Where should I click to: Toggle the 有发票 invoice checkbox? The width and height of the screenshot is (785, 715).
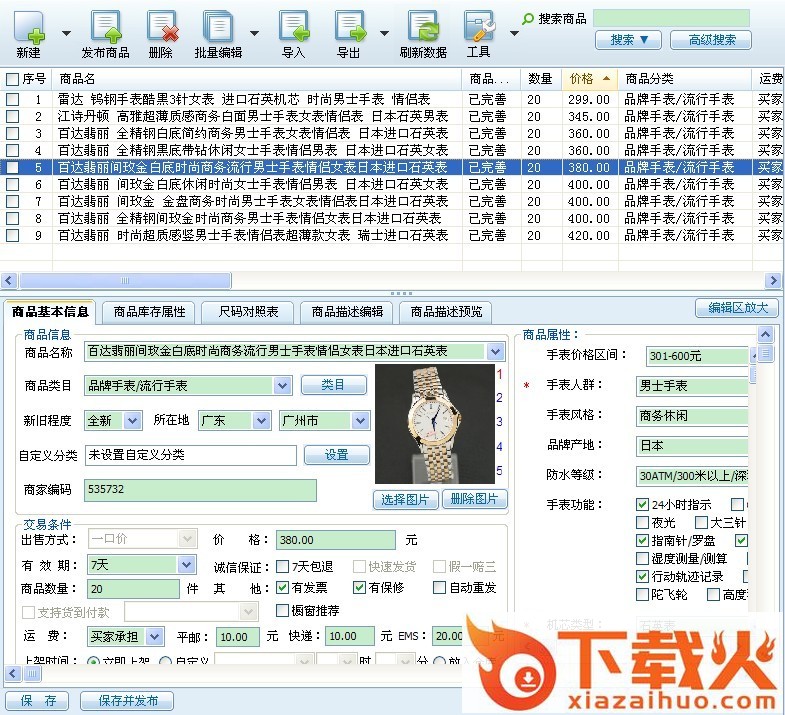coord(283,588)
